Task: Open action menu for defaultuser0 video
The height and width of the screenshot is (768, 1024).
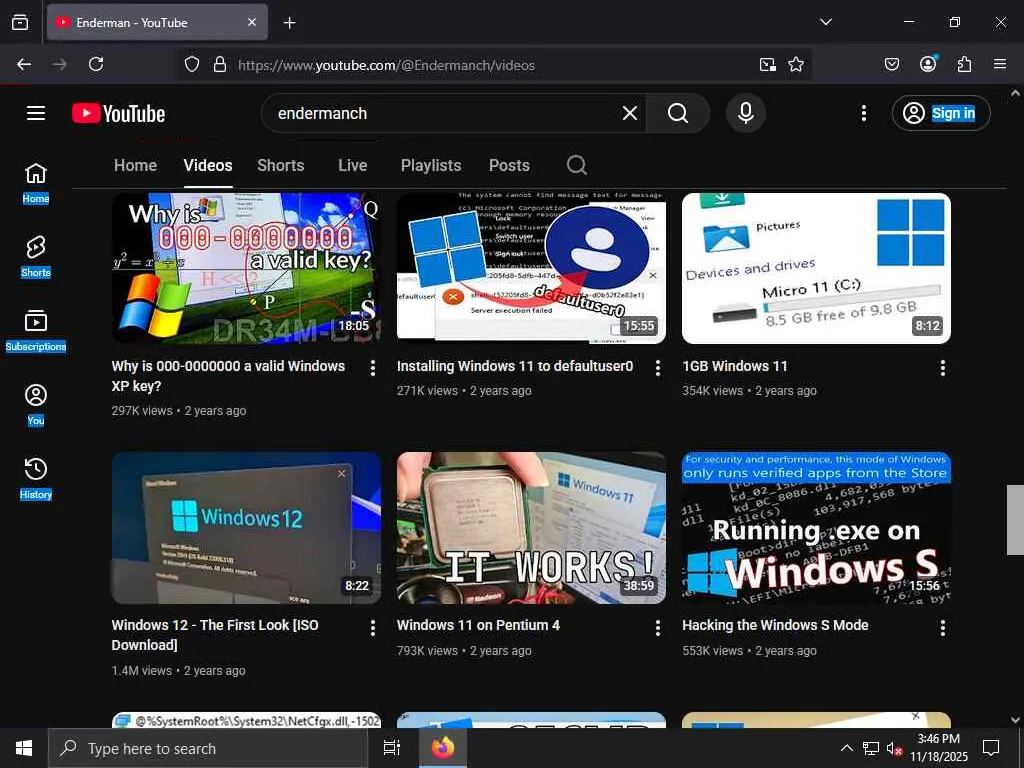Action: (x=658, y=368)
